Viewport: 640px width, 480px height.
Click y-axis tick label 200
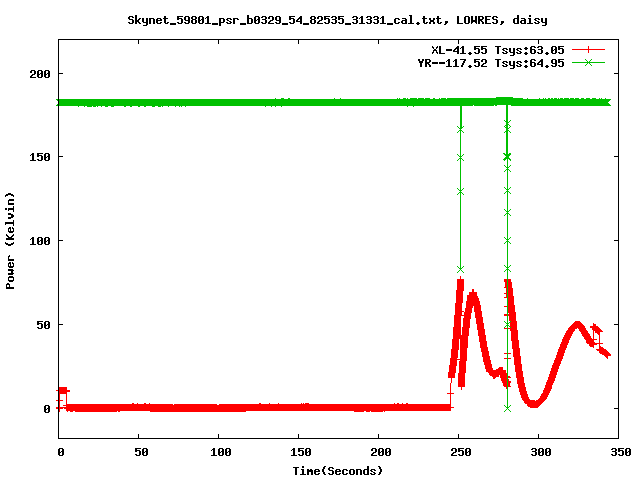coord(40,74)
